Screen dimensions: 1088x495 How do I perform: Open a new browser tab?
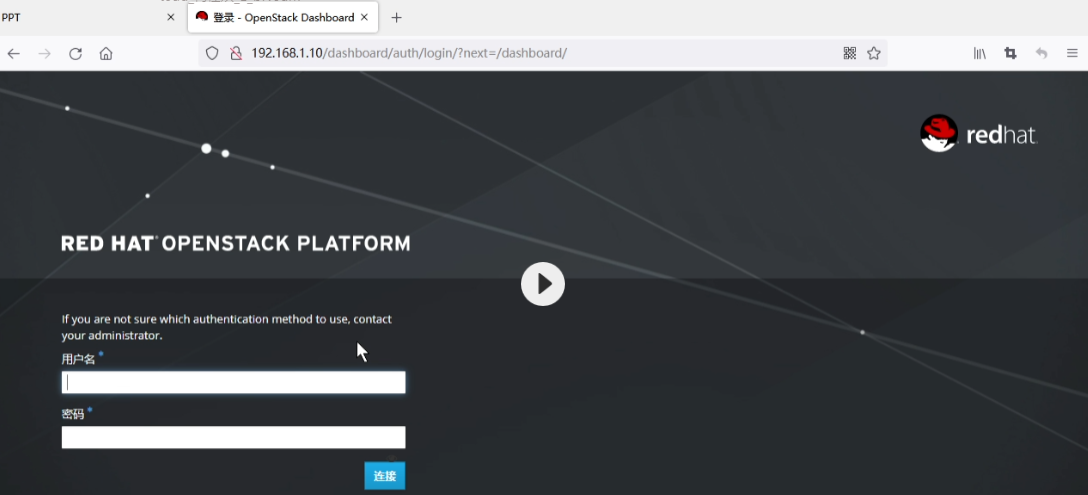(x=396, y=17)
